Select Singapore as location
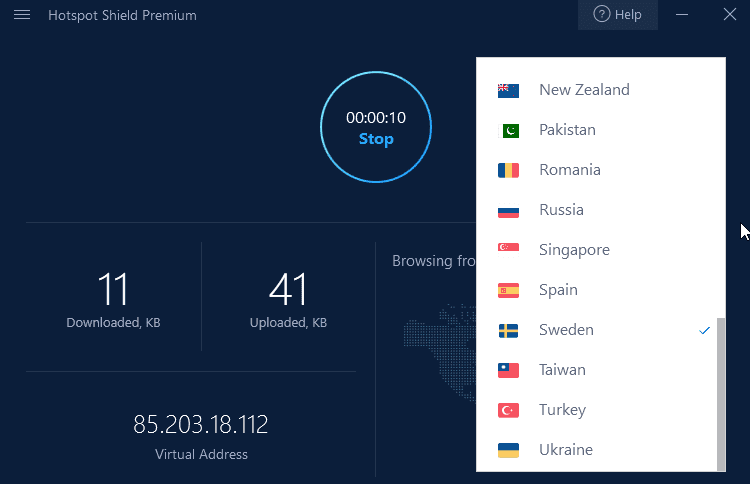The image size is (750, 484). point(600,250)
